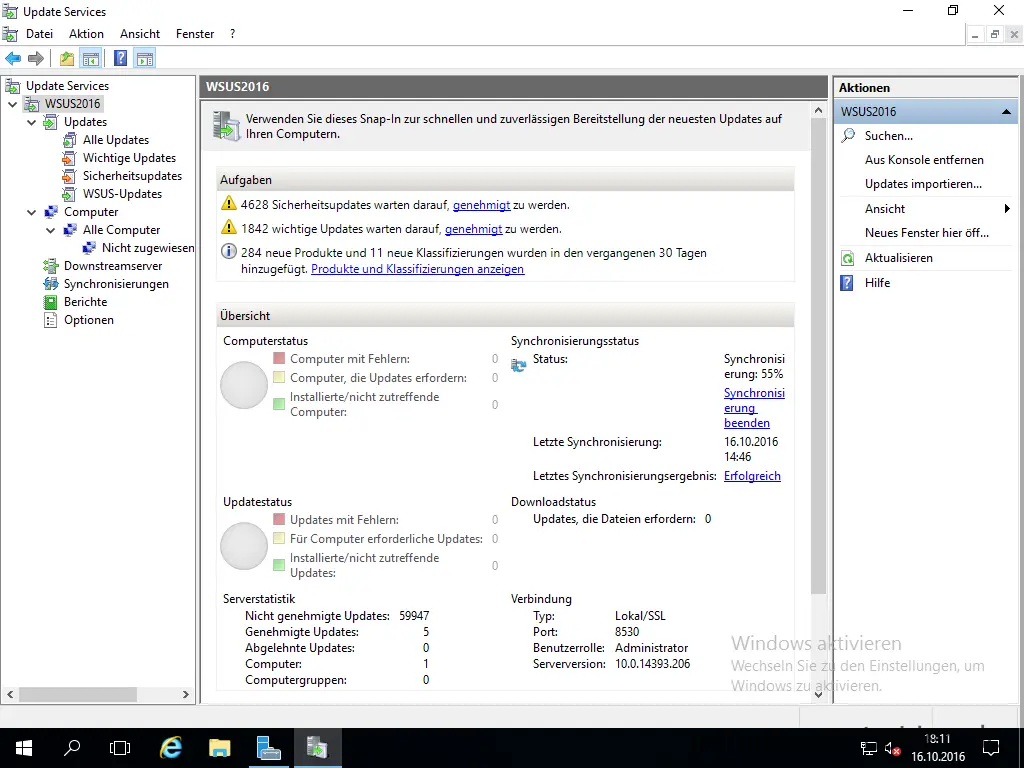Click the Forward arrow toolbar icon

pos(36,59)
